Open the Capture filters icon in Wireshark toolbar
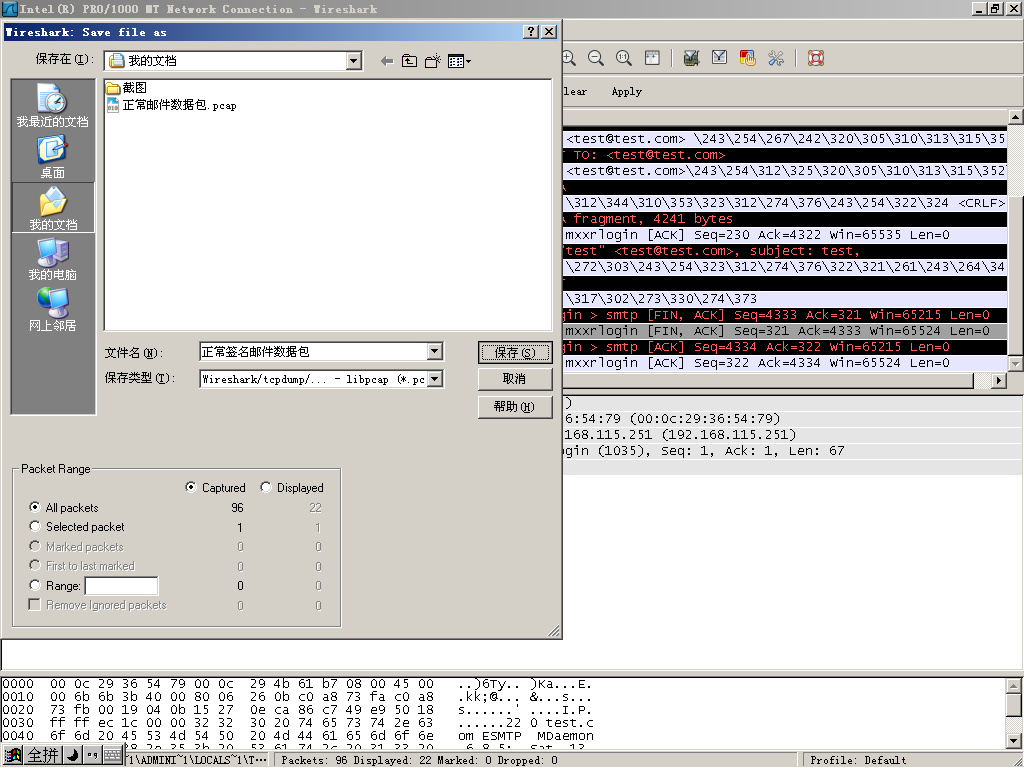 tap(691, 58)
